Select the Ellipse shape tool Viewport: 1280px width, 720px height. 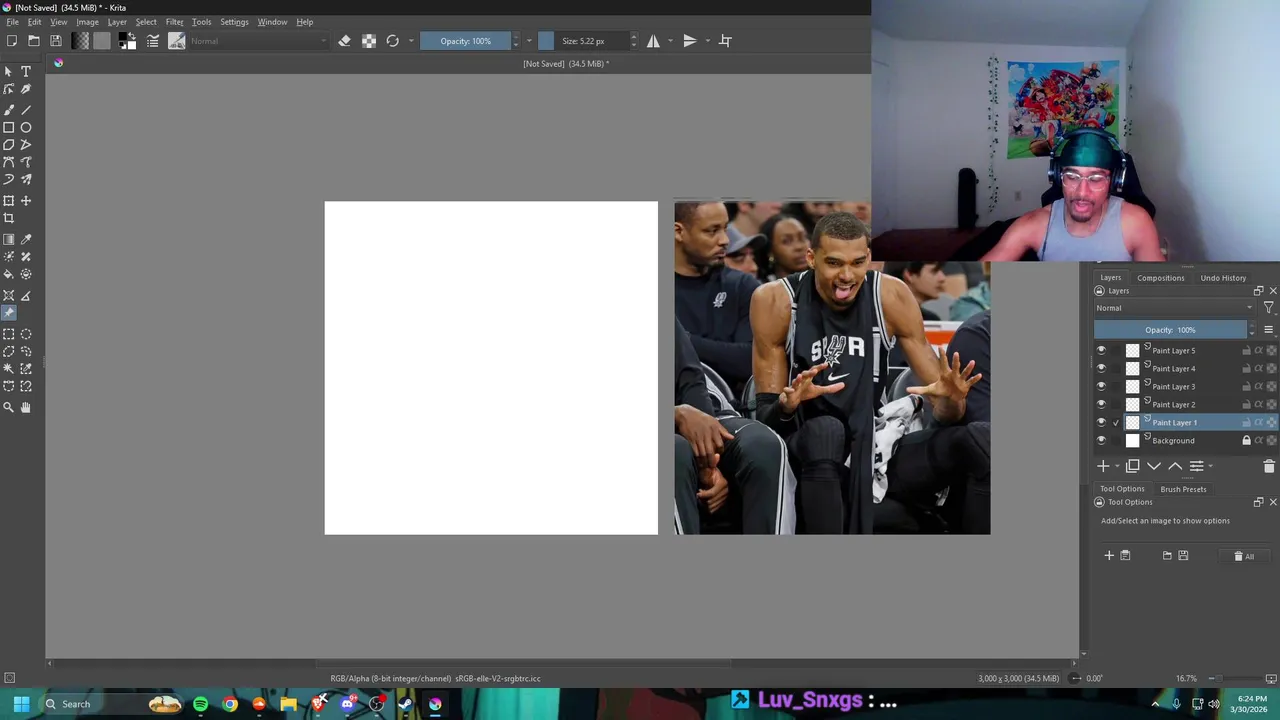[26, 127]
